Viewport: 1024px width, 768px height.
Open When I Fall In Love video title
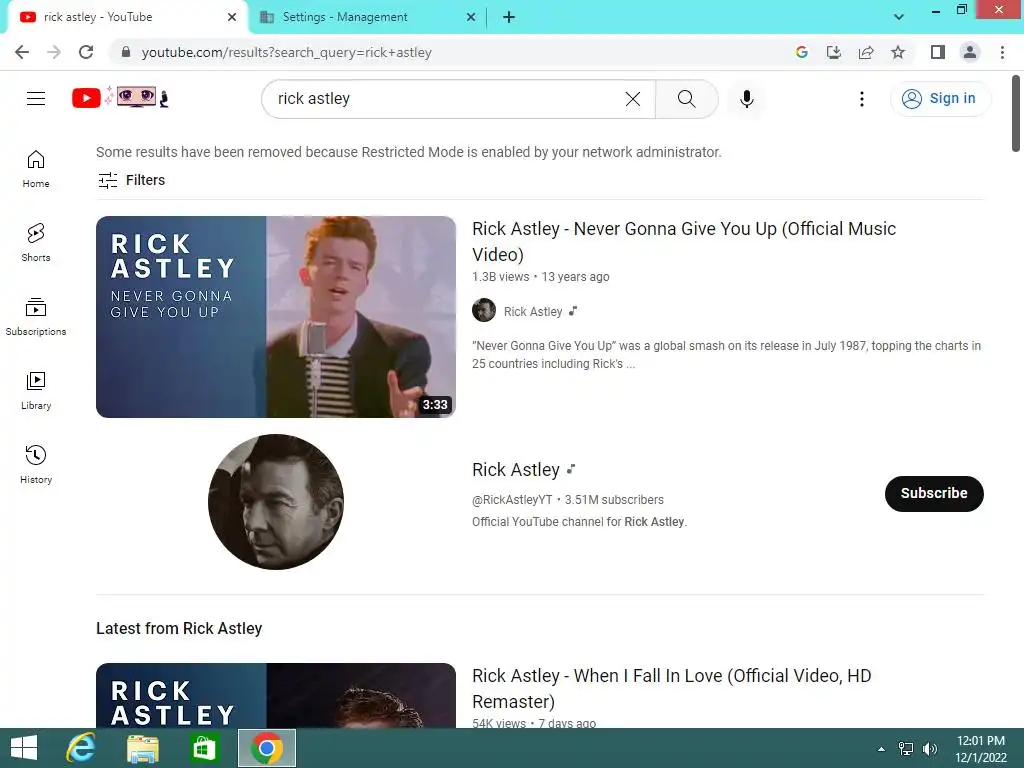(671, 688)
